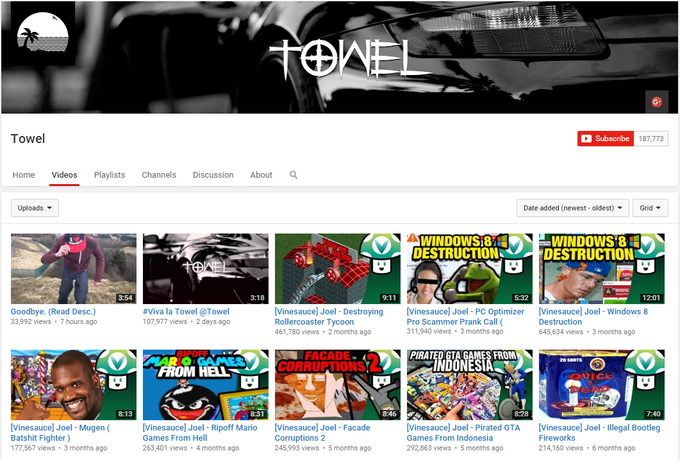680x460 pixels.
Task: Open the Mugen Batshit Fighter thumbnail
Action: coord(74,385)
